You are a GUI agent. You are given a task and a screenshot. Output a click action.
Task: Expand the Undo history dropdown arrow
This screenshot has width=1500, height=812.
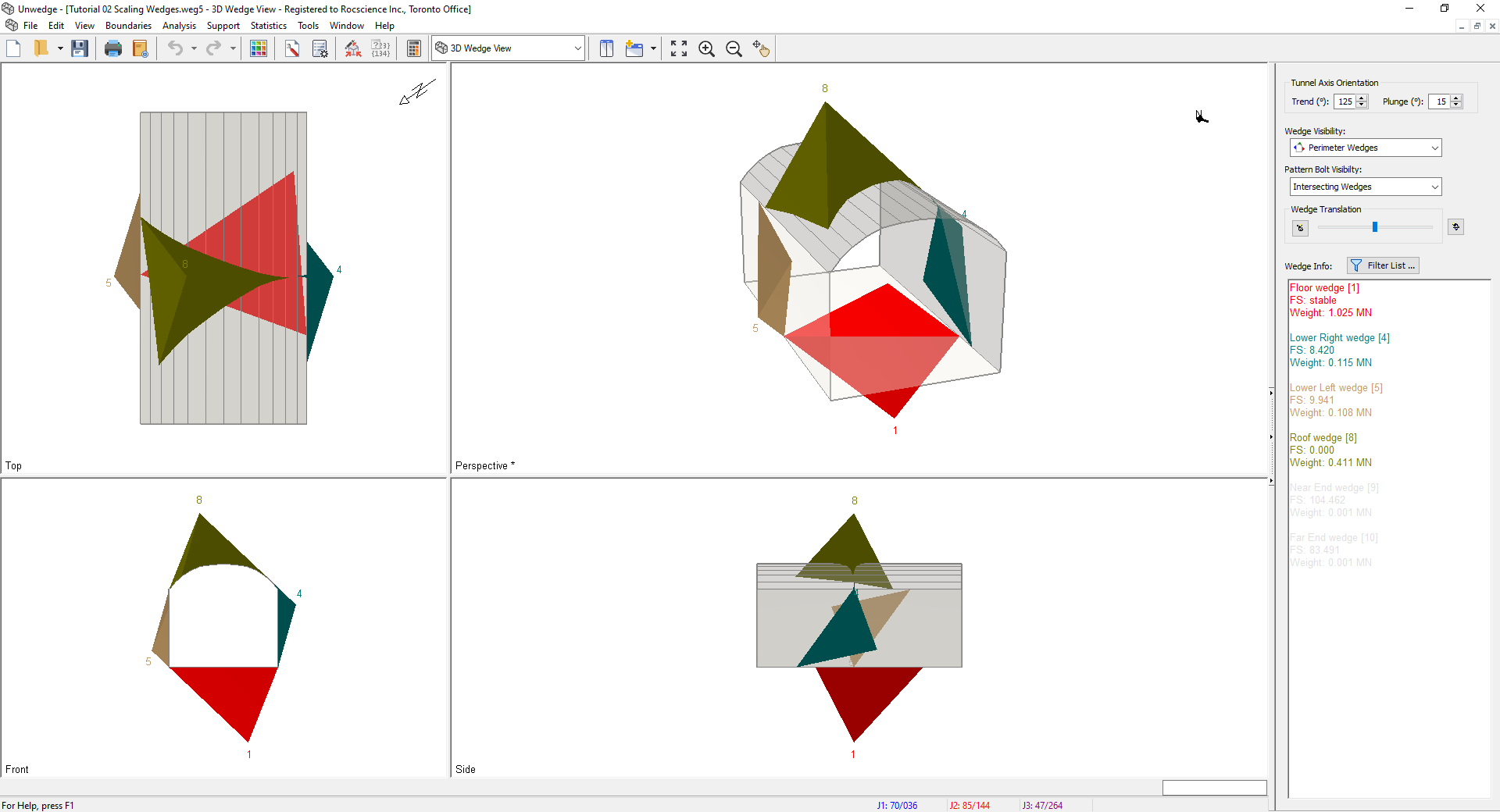194,48
